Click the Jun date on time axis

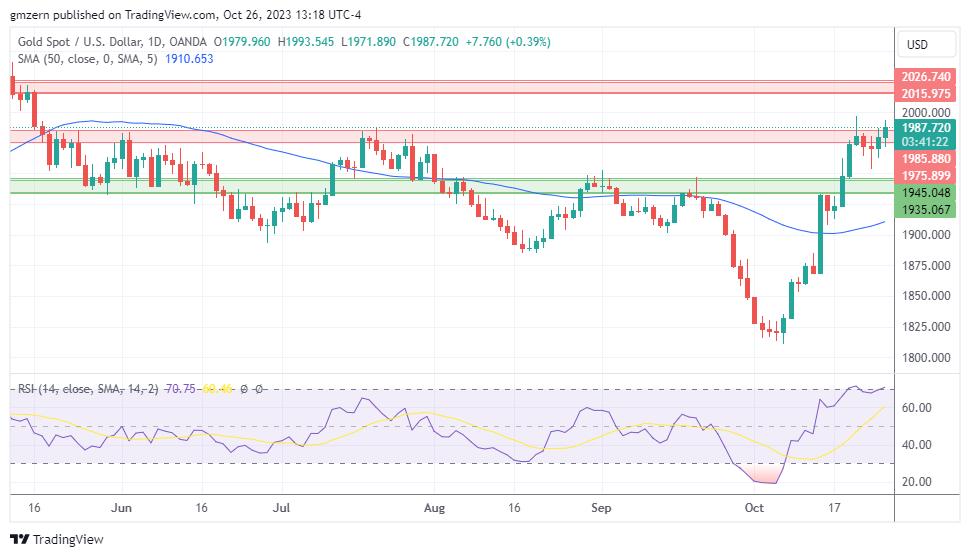(121, 507)
